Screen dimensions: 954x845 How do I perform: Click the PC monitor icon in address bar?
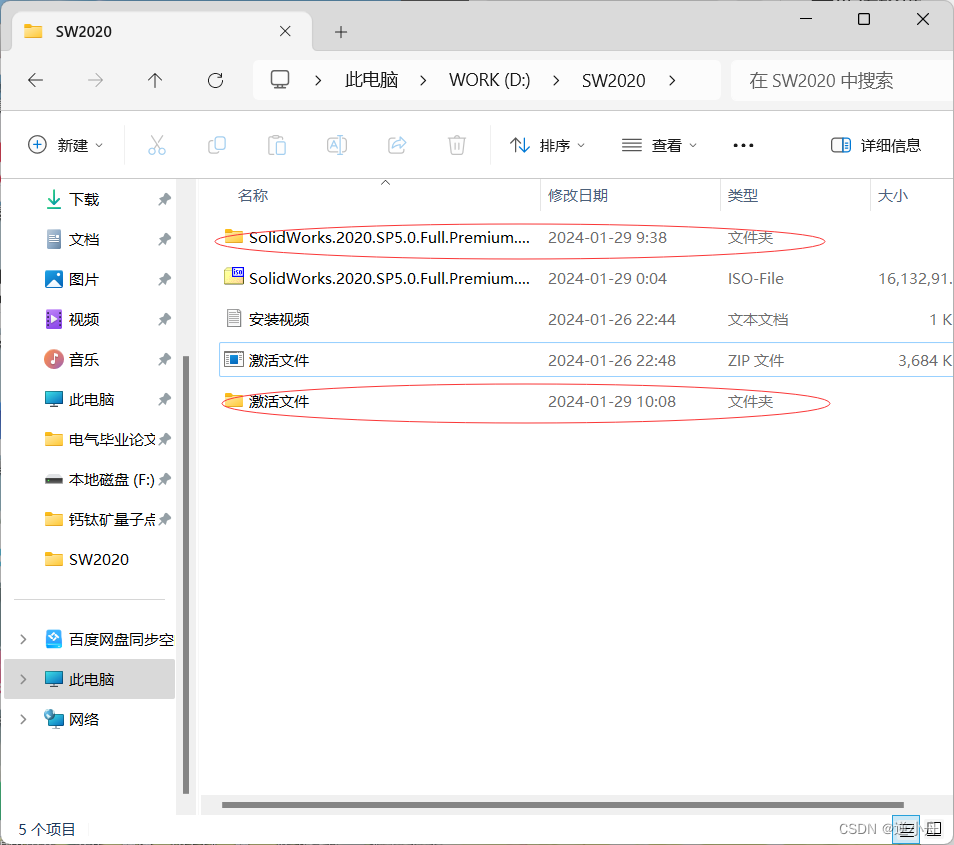click(x=280, y=80)
